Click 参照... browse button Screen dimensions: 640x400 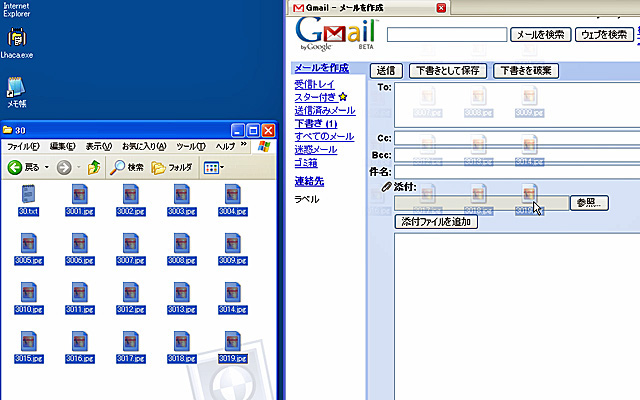tap(589, 203)
